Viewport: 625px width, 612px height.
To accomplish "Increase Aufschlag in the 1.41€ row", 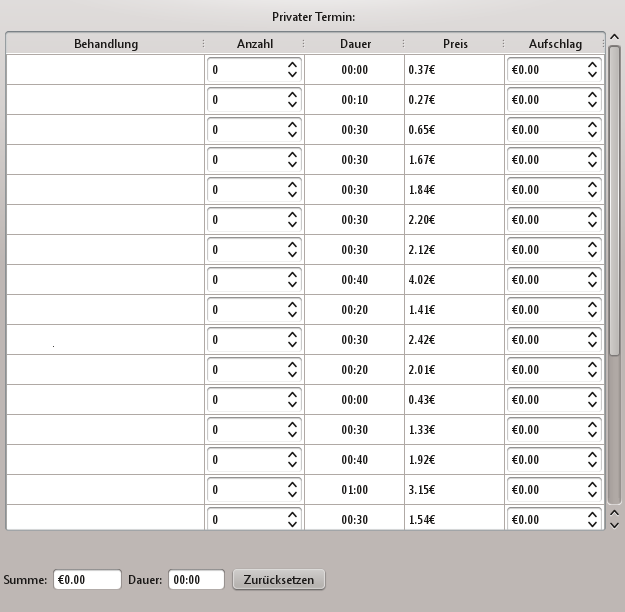I will pyautogui.click(x=592, y=305).
